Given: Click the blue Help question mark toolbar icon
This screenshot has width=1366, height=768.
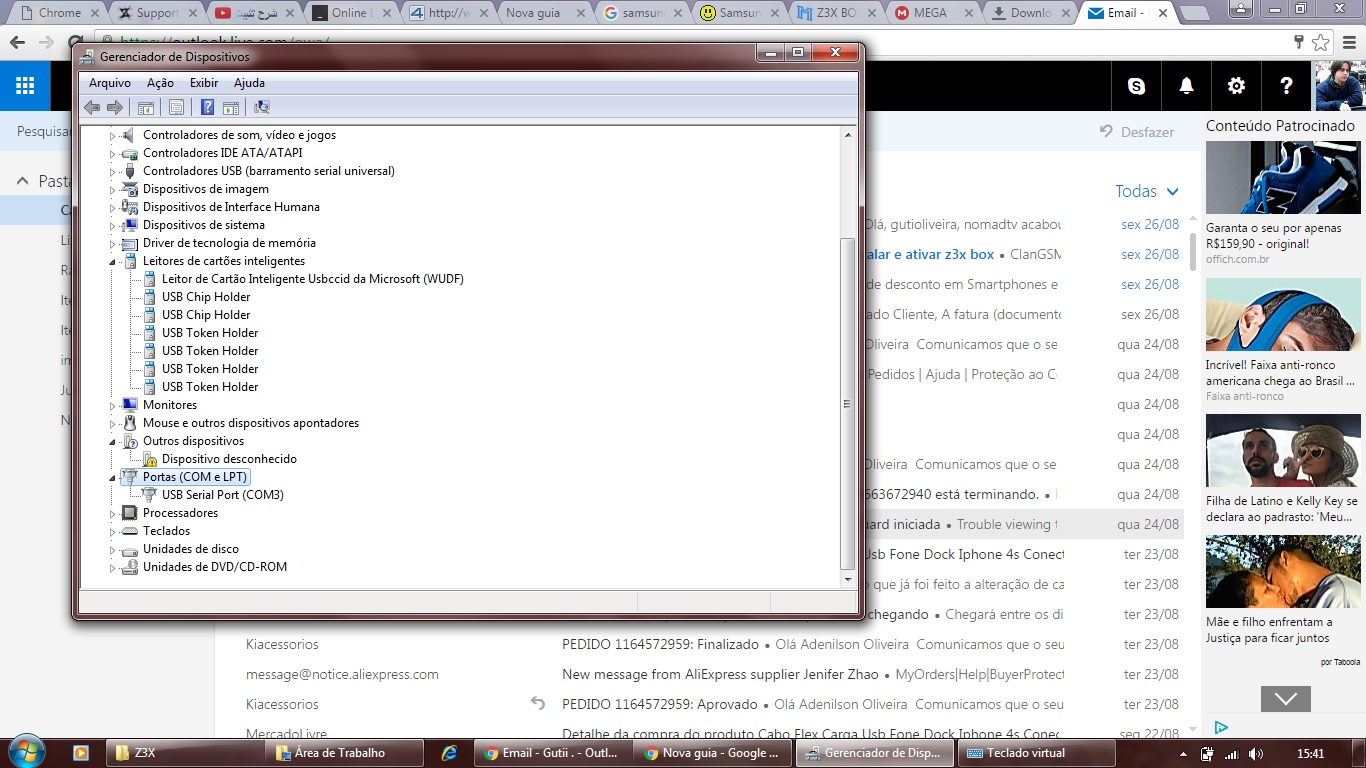Looking at the screenshot, I should click(207, 107).
